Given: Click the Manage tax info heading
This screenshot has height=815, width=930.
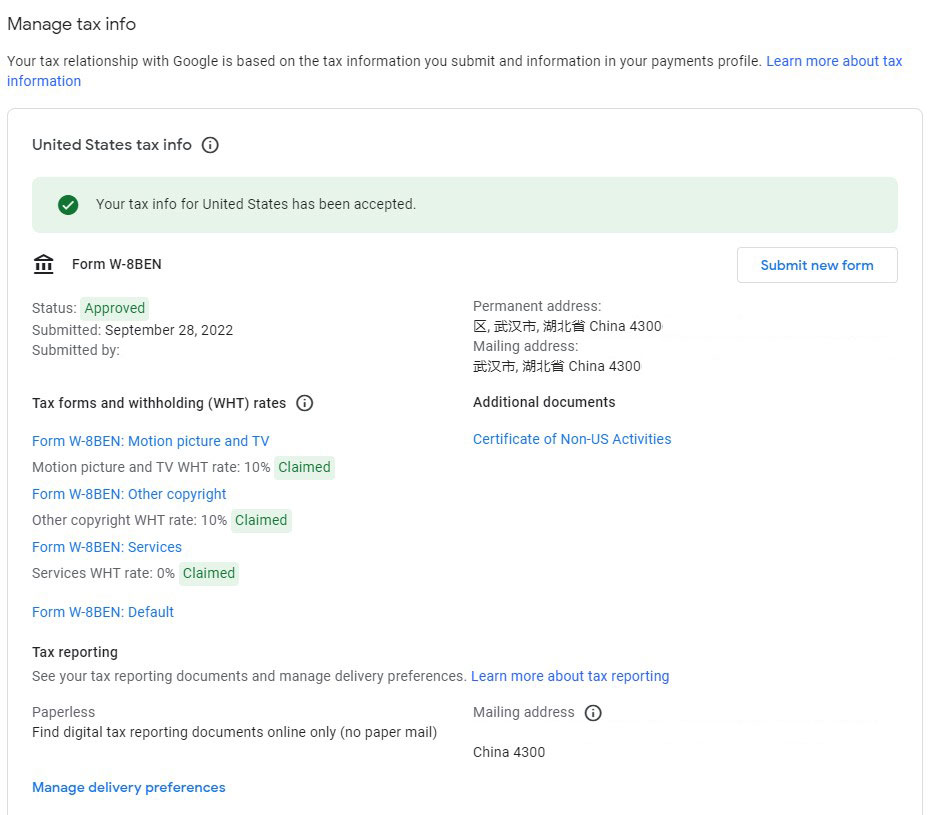Looking at the screenshot, I should 71,24.
